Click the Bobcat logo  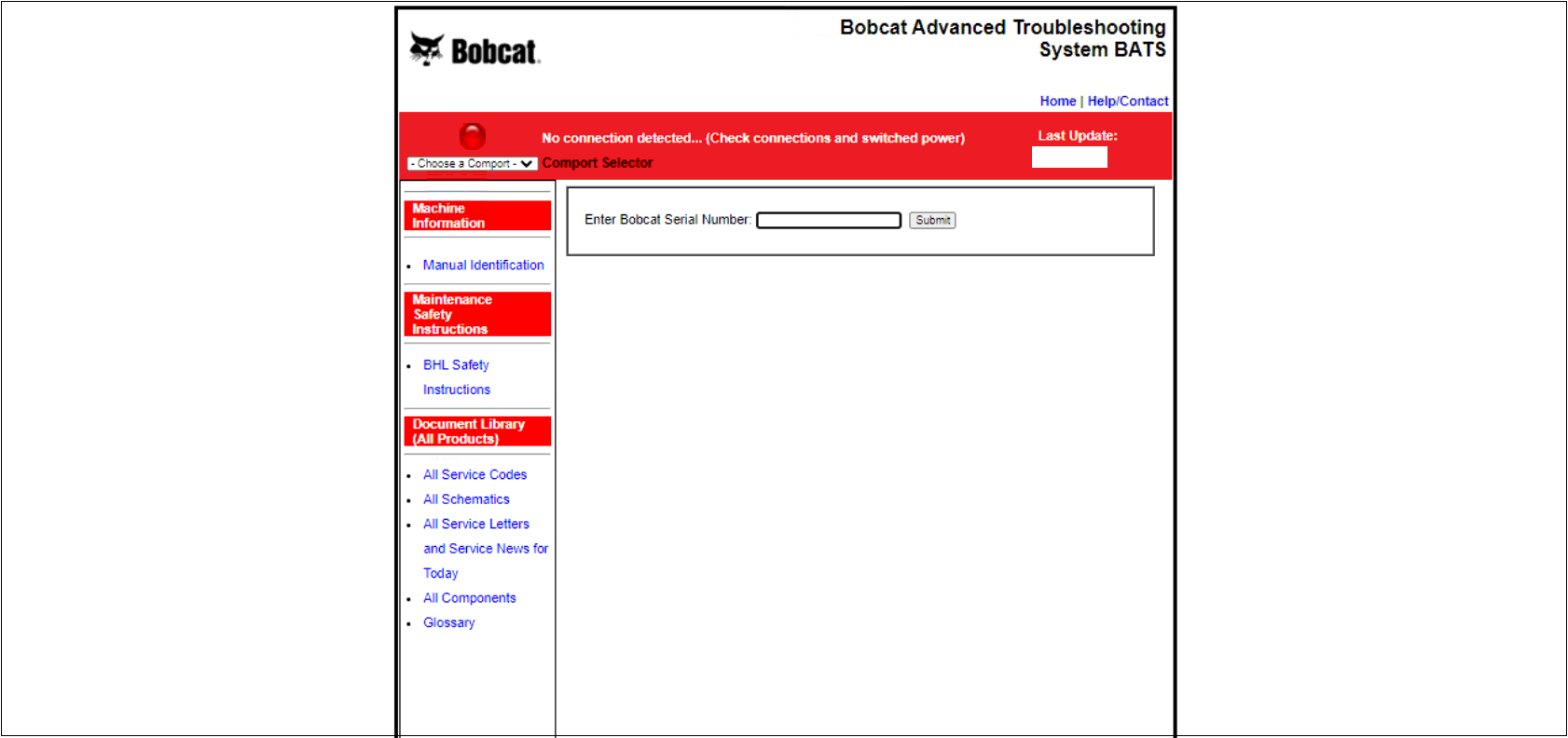tap(475, 49)
